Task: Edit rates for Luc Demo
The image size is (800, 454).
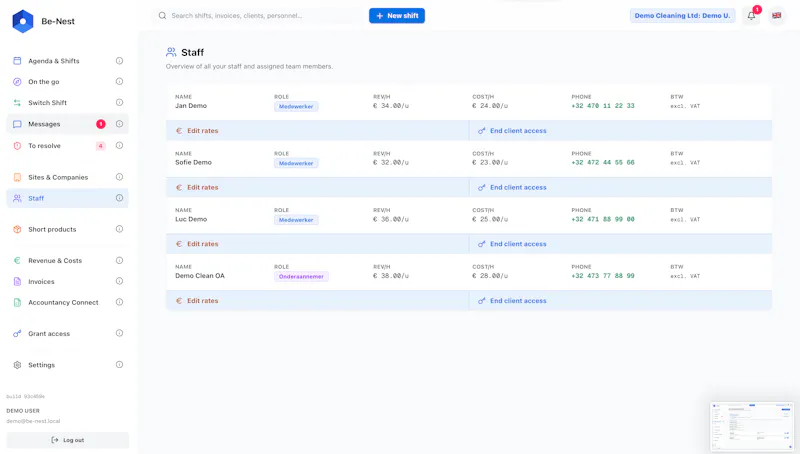Action: click(x=197, y=244)
